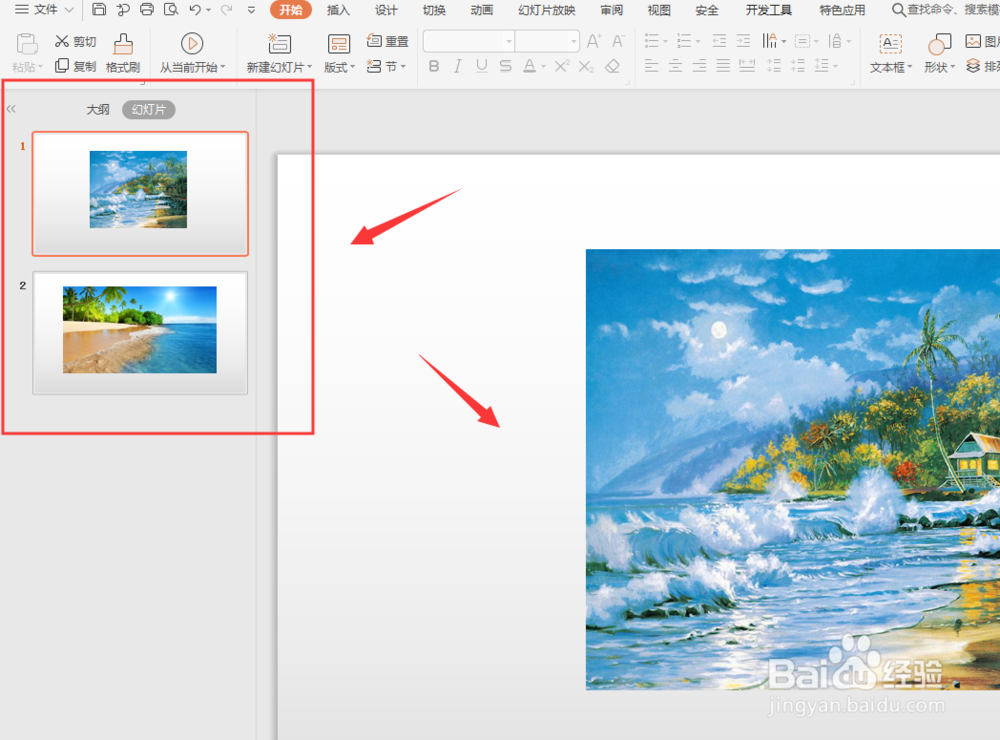The image size is (1000, 740).
Task: Open the File (文件) menu
Action: click(x=44, y=10)
